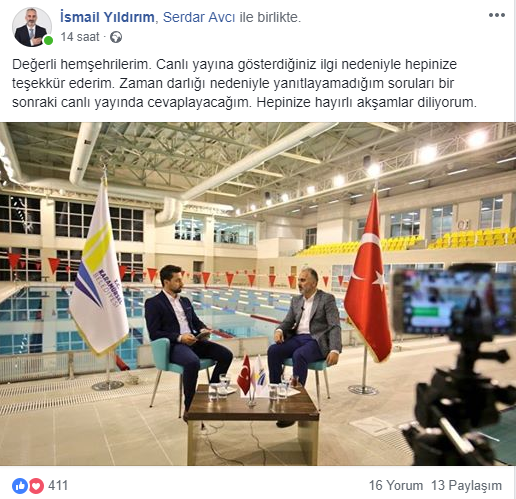Open Serdar Avcı's tagged profile link

[199, 17]
